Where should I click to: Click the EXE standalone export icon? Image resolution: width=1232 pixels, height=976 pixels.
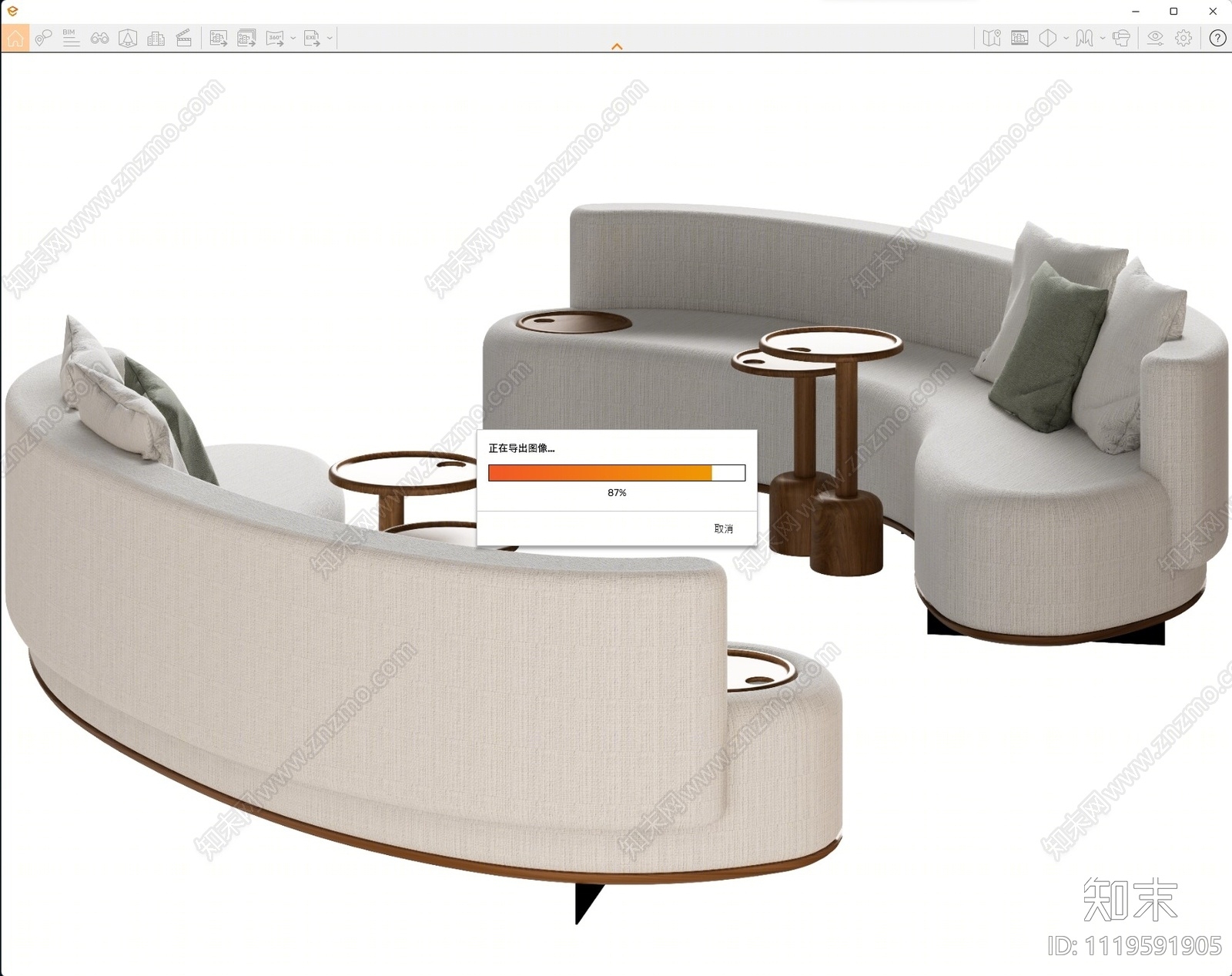[x=312, y=38]
